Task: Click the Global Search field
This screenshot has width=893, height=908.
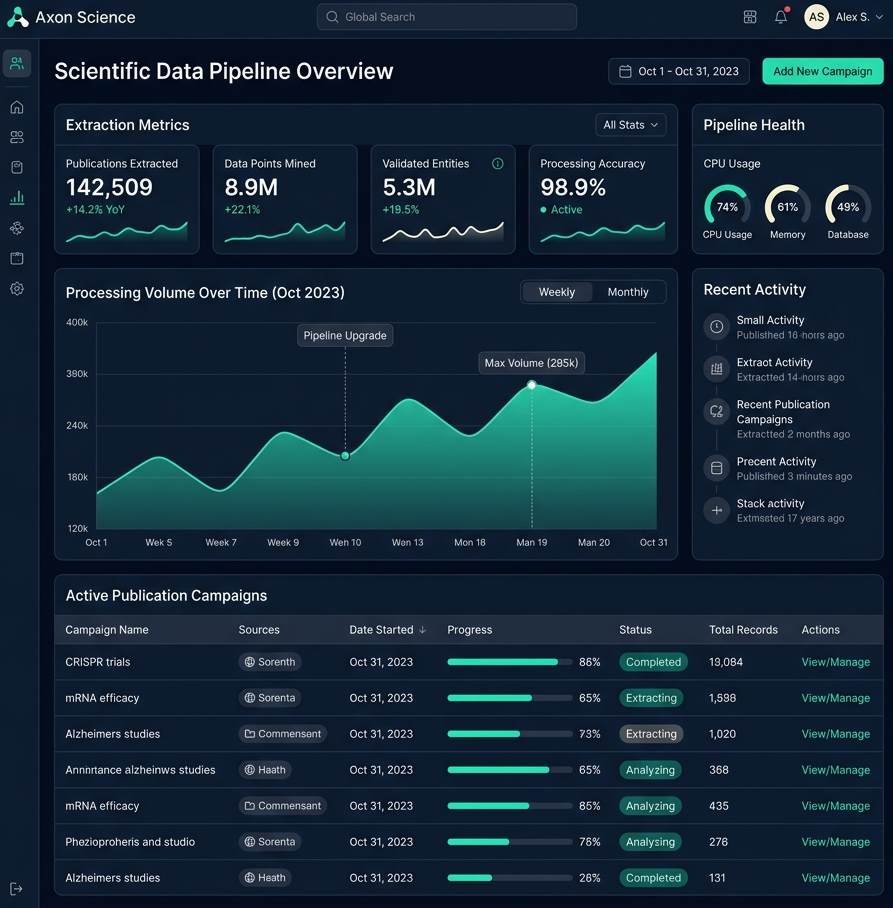Action: 446,17
